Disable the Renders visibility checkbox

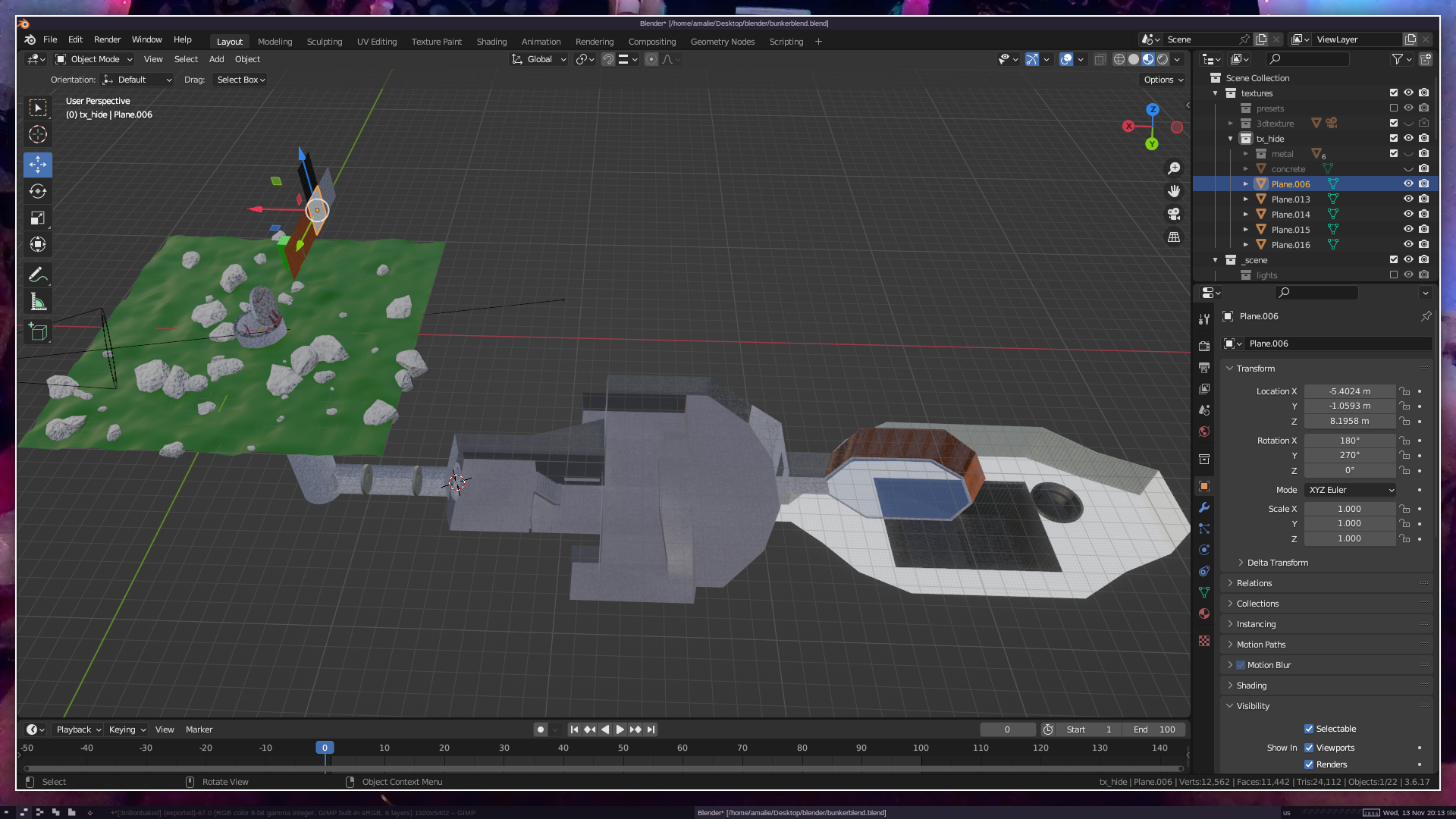pos(1309,764)
